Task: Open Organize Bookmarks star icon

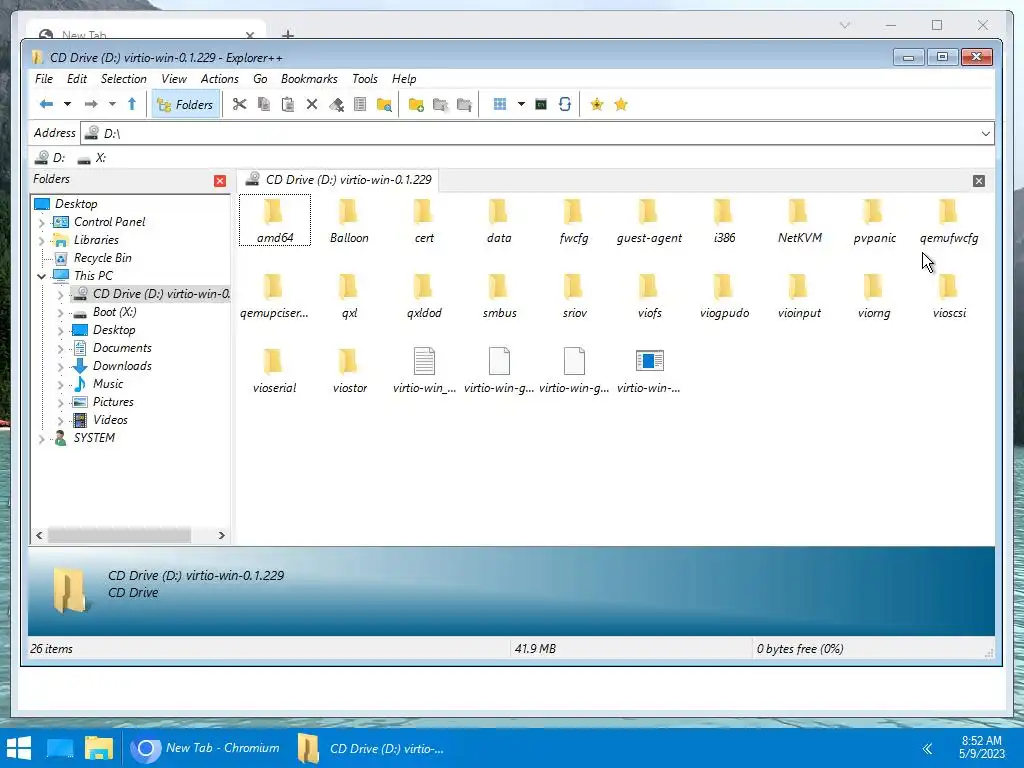Action: (x=621, y=104)
